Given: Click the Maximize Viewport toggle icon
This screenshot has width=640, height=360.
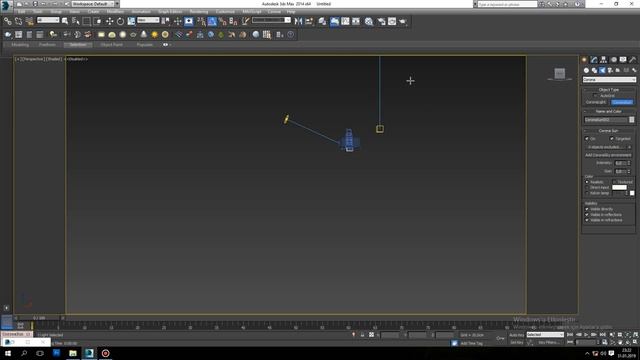Looking at the screenshot, I should point(635,342).
